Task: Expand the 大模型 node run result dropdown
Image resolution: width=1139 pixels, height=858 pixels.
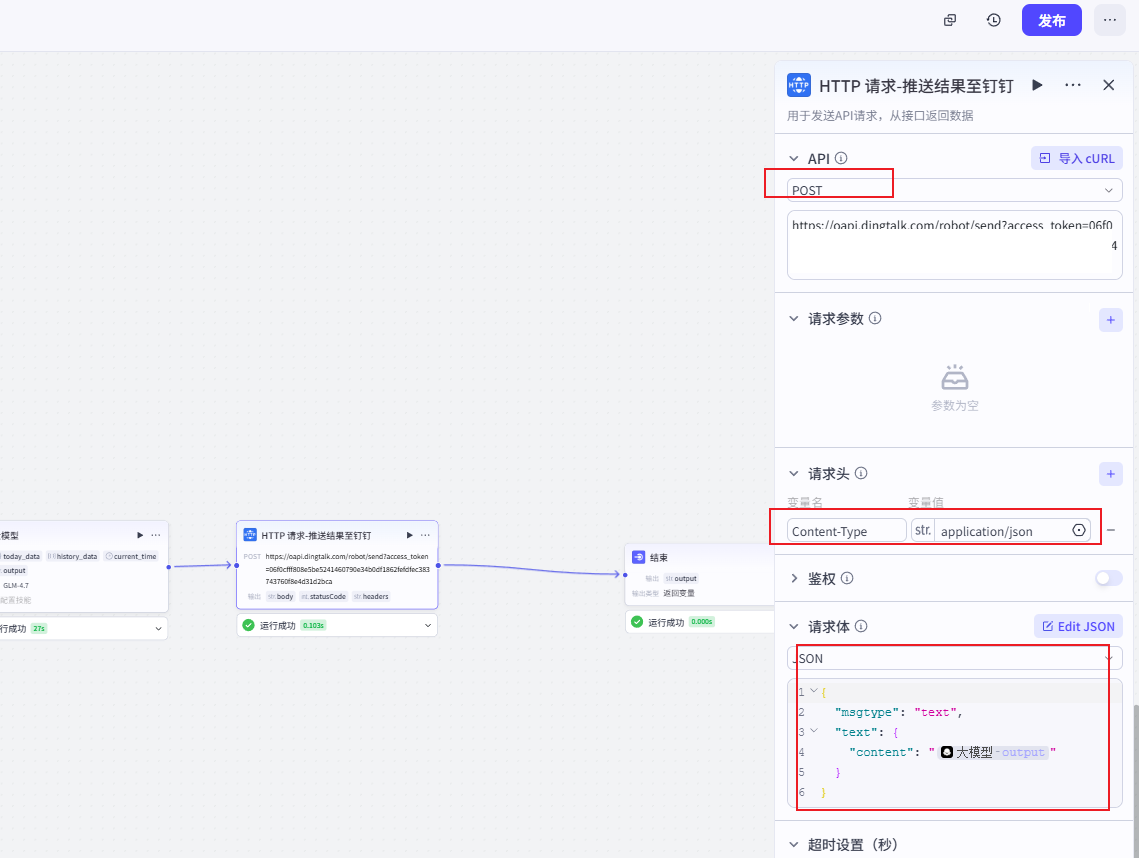Action: tap(158, 628)
